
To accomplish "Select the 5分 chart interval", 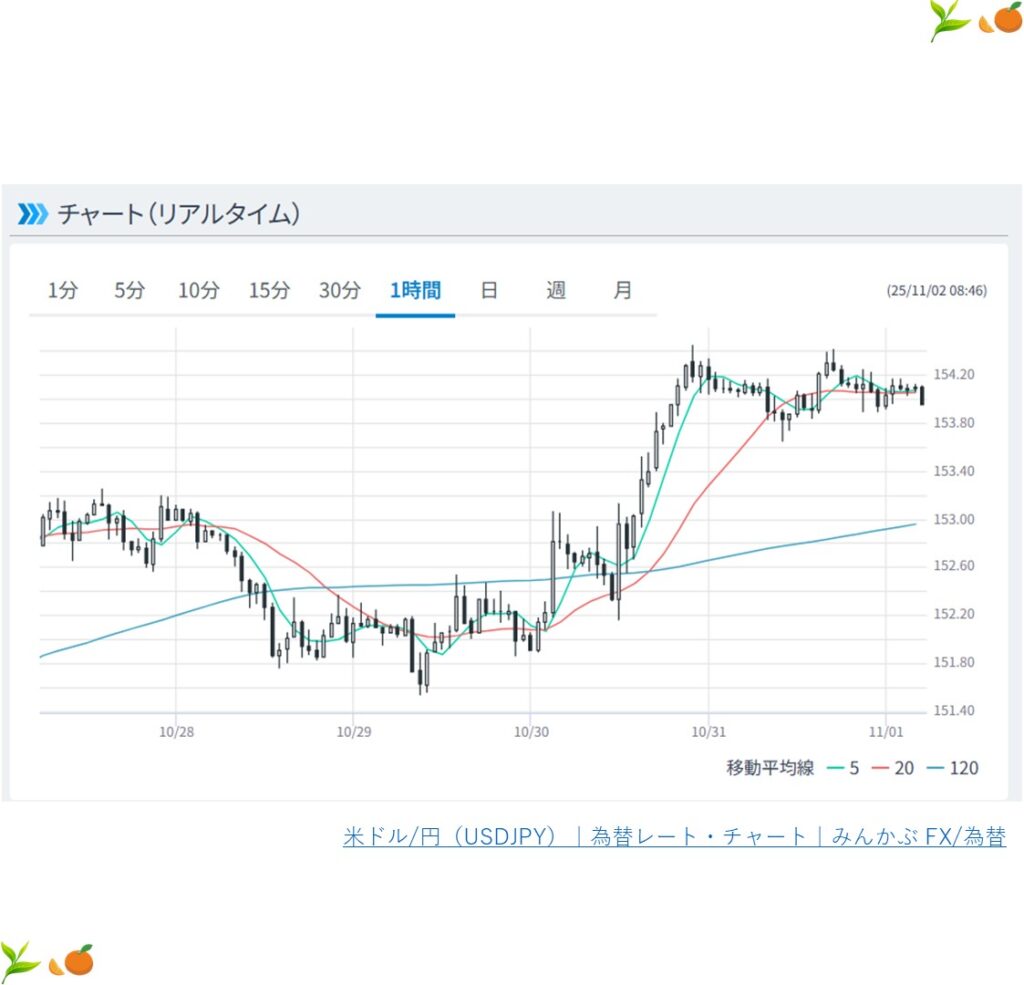I will click(129, 291).
